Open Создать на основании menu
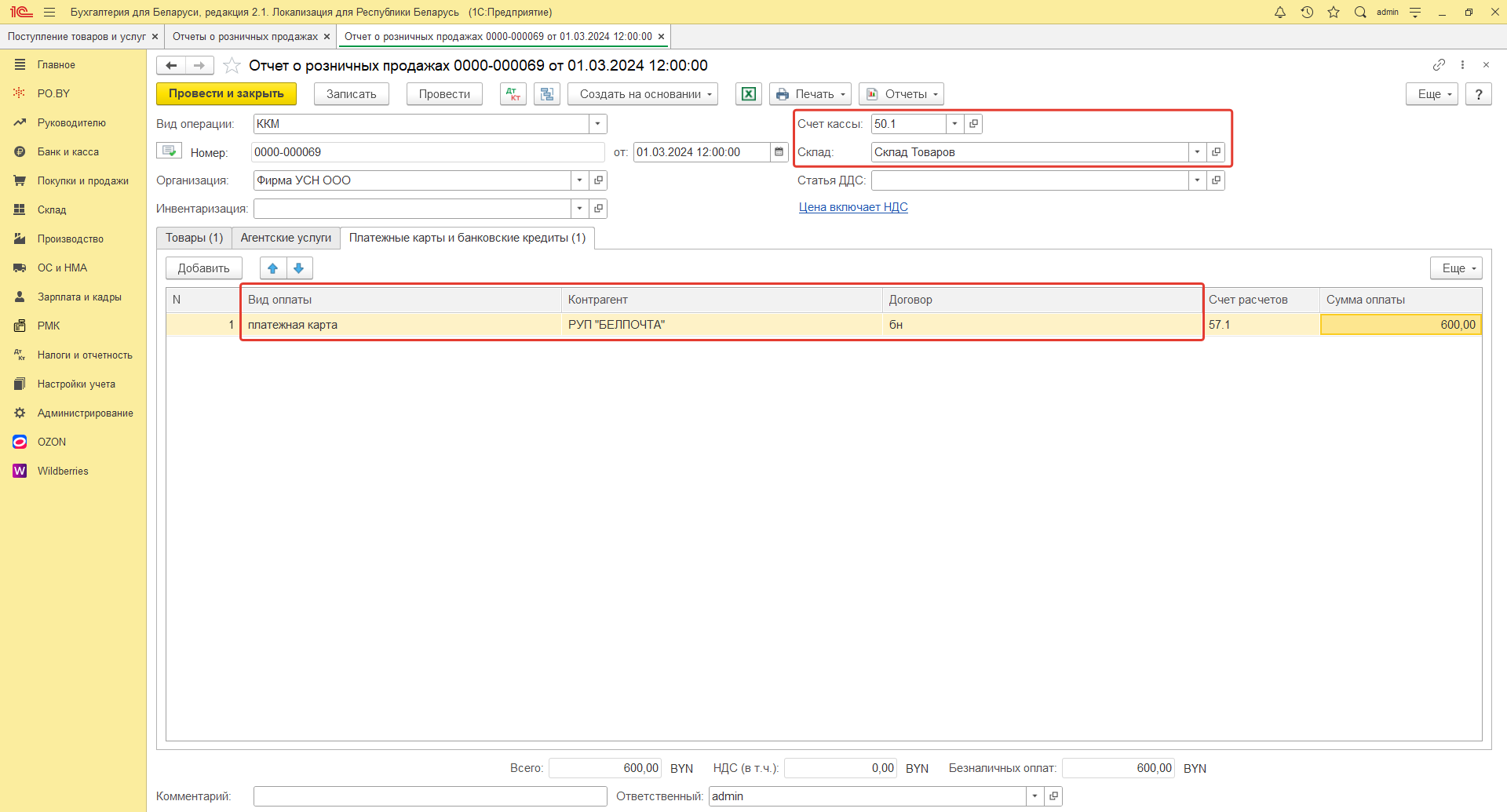This screenshot has height=812, width=1507. (x=643, y=94)
